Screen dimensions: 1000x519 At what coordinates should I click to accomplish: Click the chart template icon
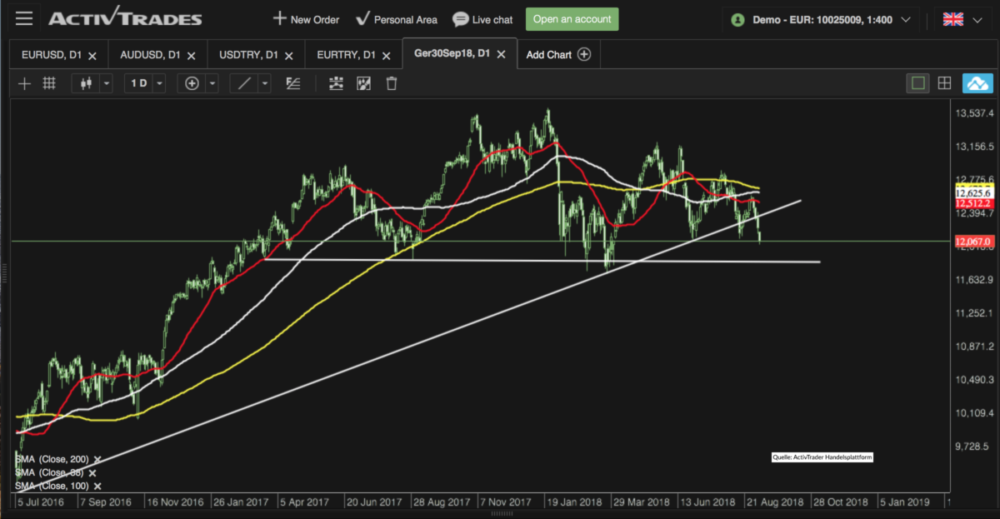364,84
